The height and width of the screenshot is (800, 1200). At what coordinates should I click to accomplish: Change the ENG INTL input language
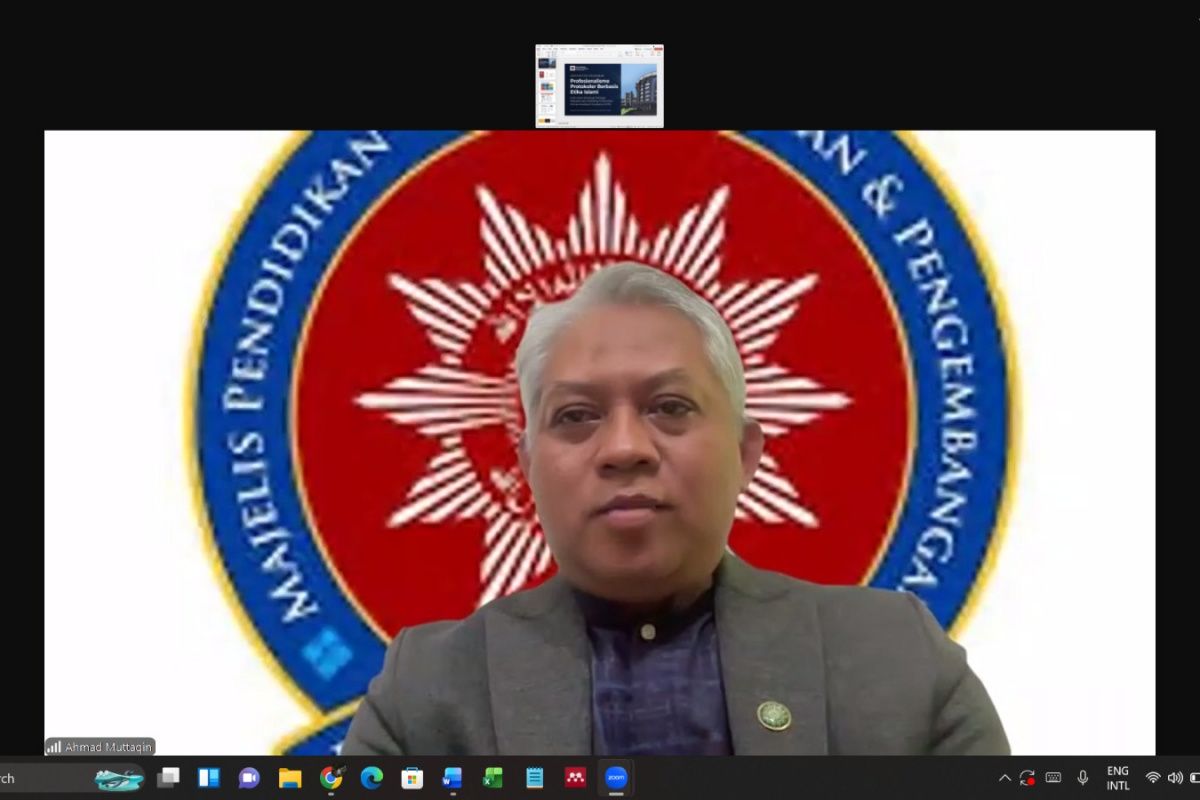pyautogui.click(x=1118, y=778)
